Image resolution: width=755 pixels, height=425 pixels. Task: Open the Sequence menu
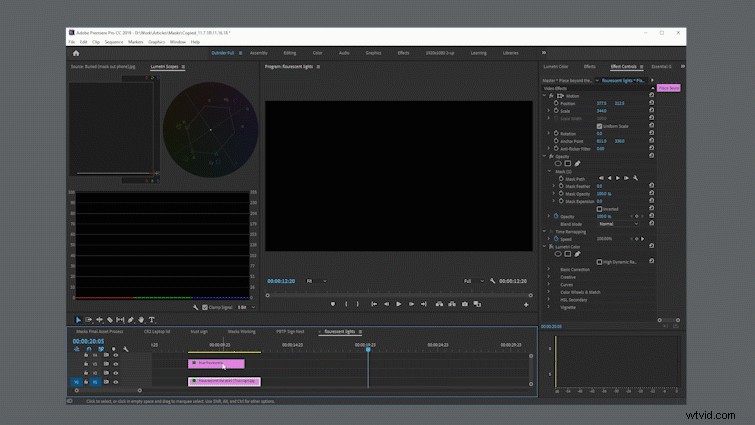coord(114,42)
